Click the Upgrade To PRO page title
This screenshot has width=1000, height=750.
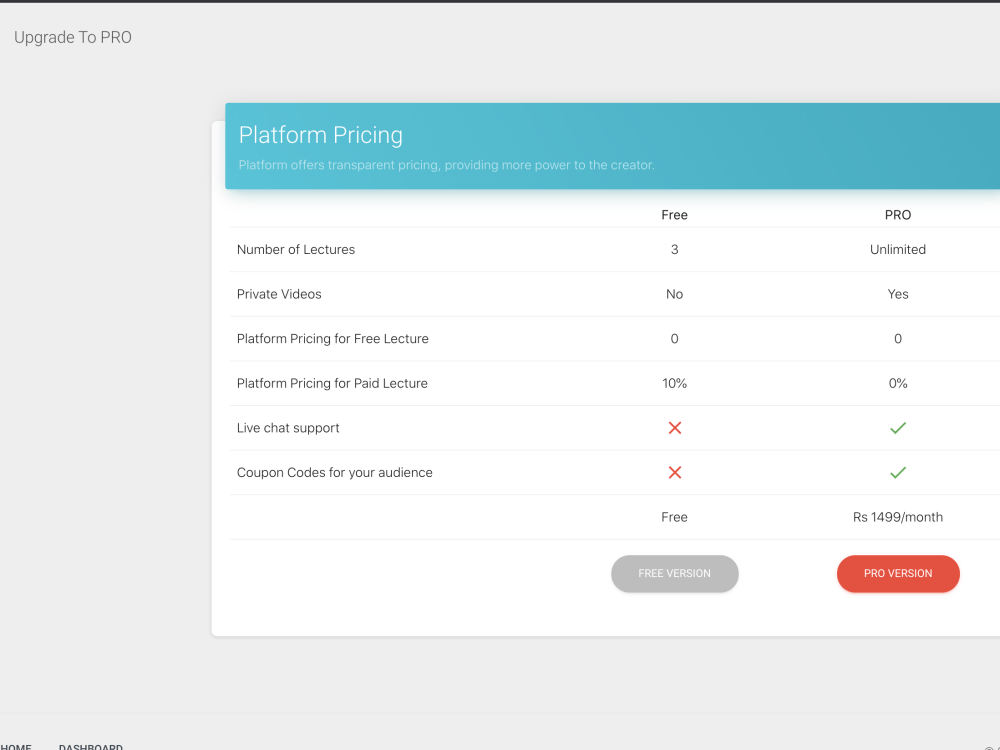point(72,37)
